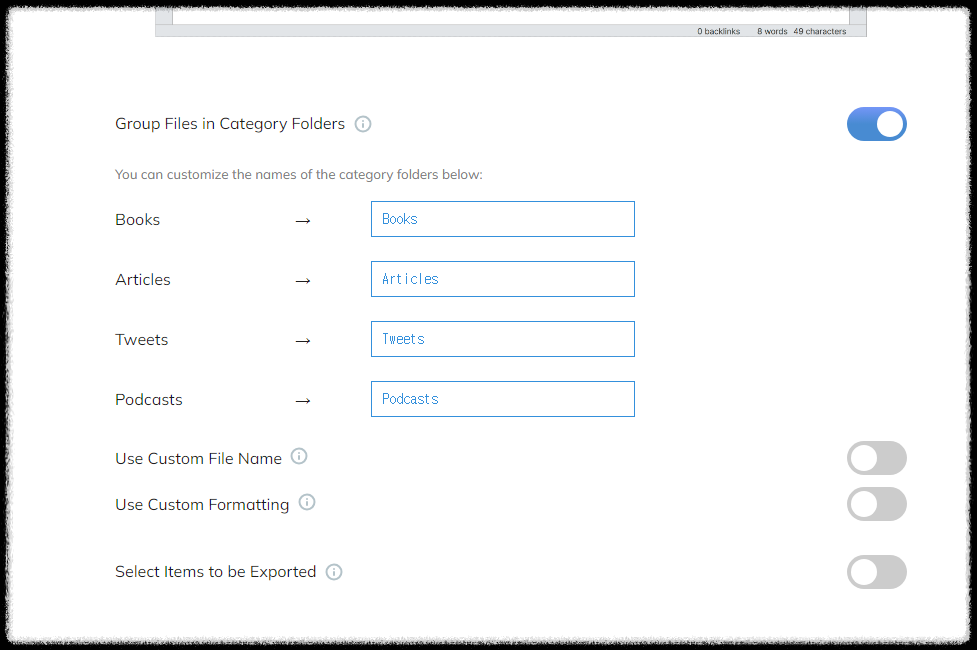Focus the Books folder name field
Image resolution: width=977 pixels, height=650 pixels.
coord(503,219)
